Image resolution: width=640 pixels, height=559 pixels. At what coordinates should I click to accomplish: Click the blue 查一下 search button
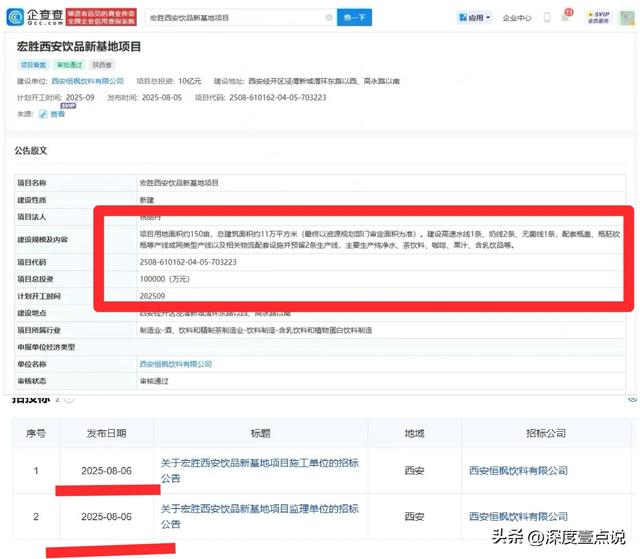coord(354,18)
